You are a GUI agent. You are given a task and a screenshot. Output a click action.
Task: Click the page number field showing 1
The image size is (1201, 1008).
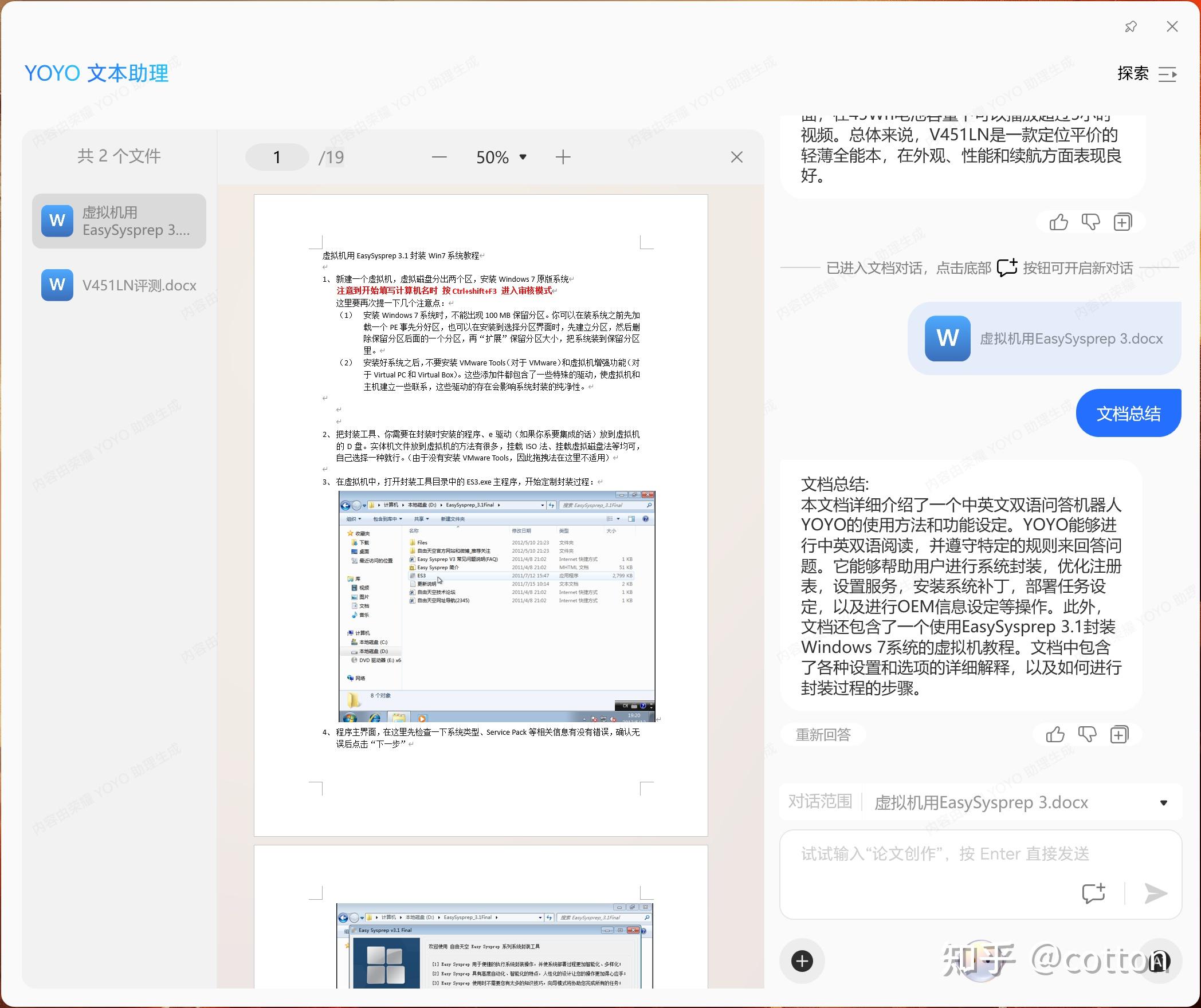[x=277, y=157]
